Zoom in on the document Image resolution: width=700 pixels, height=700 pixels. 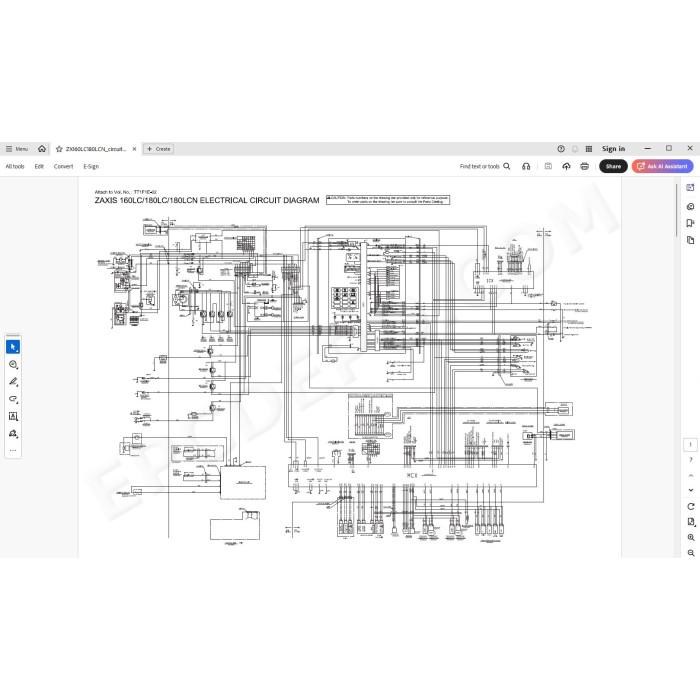[691, 538]
